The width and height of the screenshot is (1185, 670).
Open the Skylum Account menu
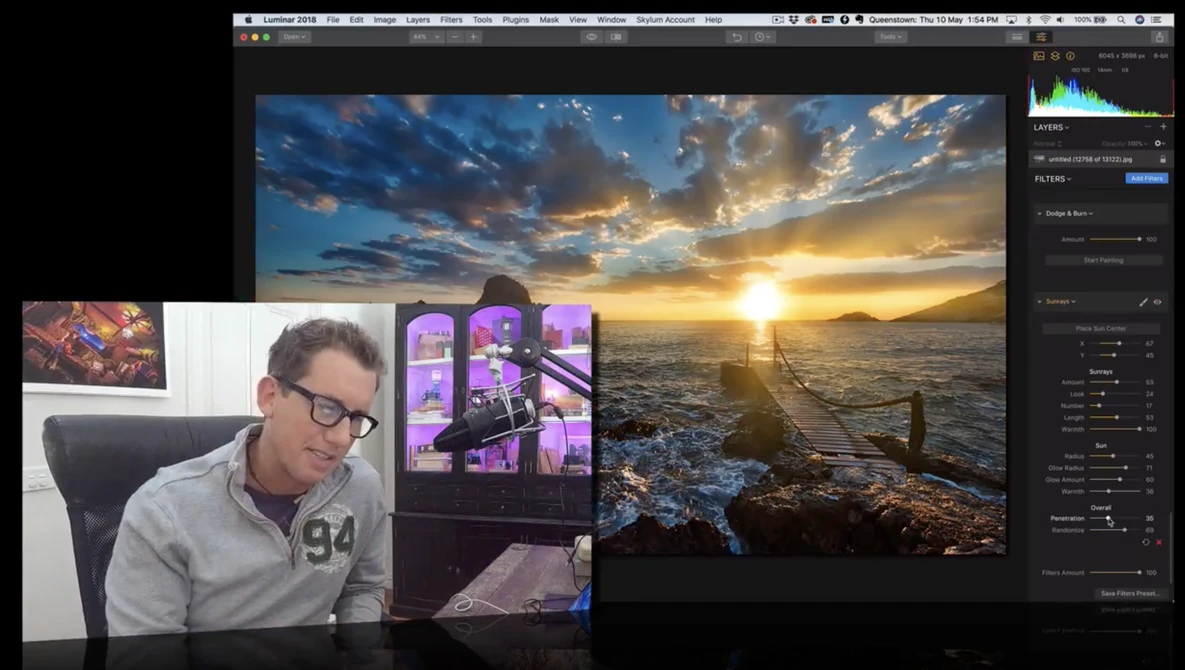click(665, 20)
